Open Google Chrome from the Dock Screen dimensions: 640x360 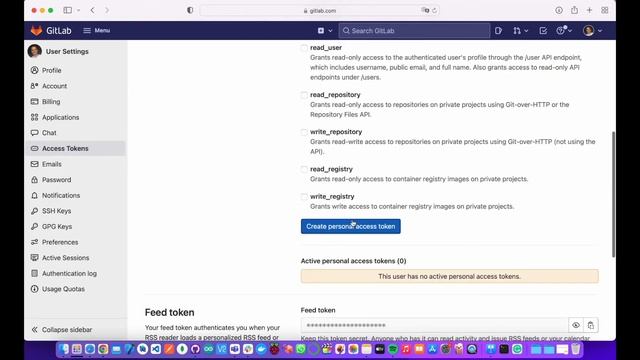(103, 349)
